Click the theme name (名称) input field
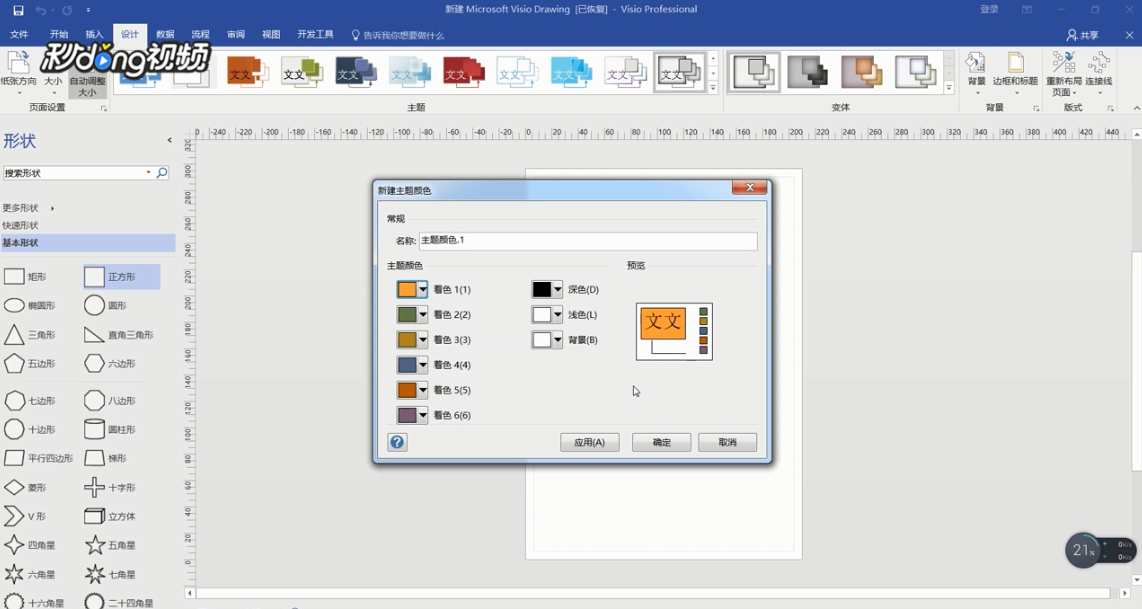This screenshot has height=609, width=1142. click(588, 240)
